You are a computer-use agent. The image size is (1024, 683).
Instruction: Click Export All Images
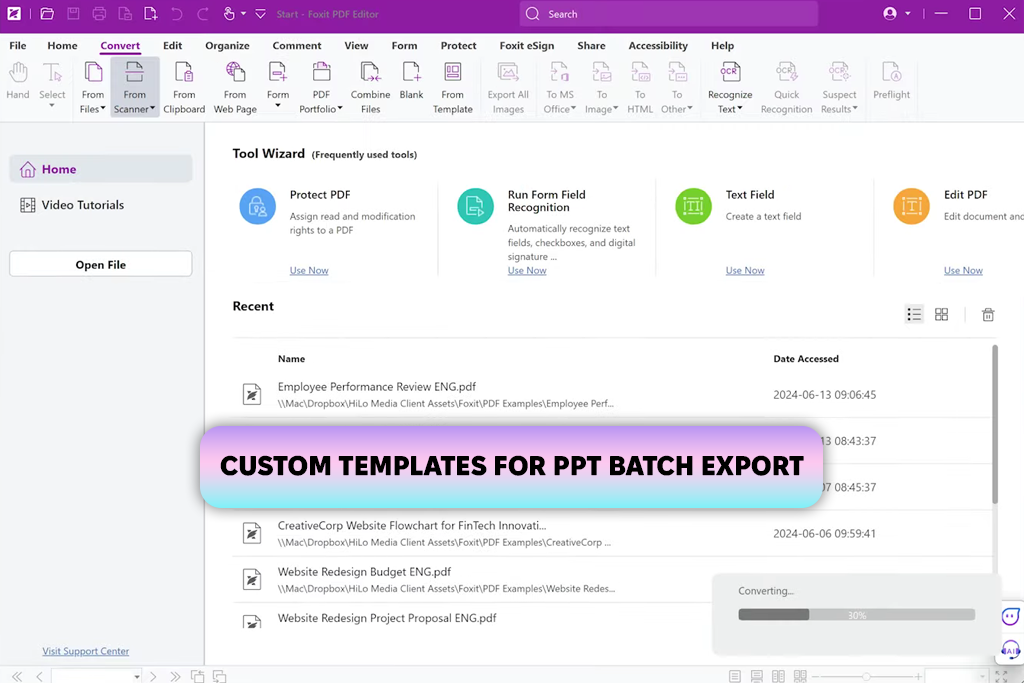click(x=508, y=87)
